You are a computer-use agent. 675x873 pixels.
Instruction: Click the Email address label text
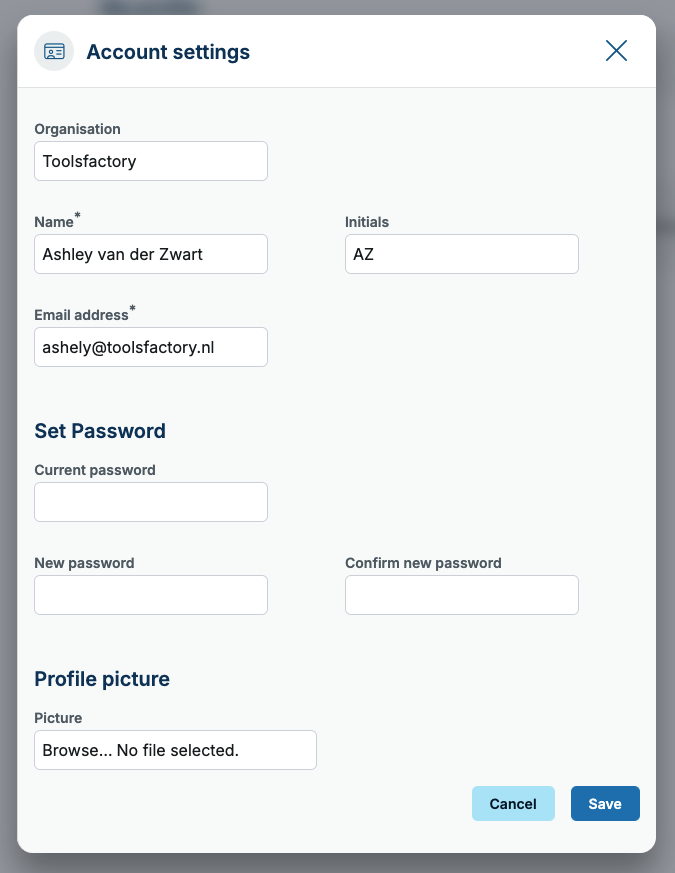click(x=81, y=315)
